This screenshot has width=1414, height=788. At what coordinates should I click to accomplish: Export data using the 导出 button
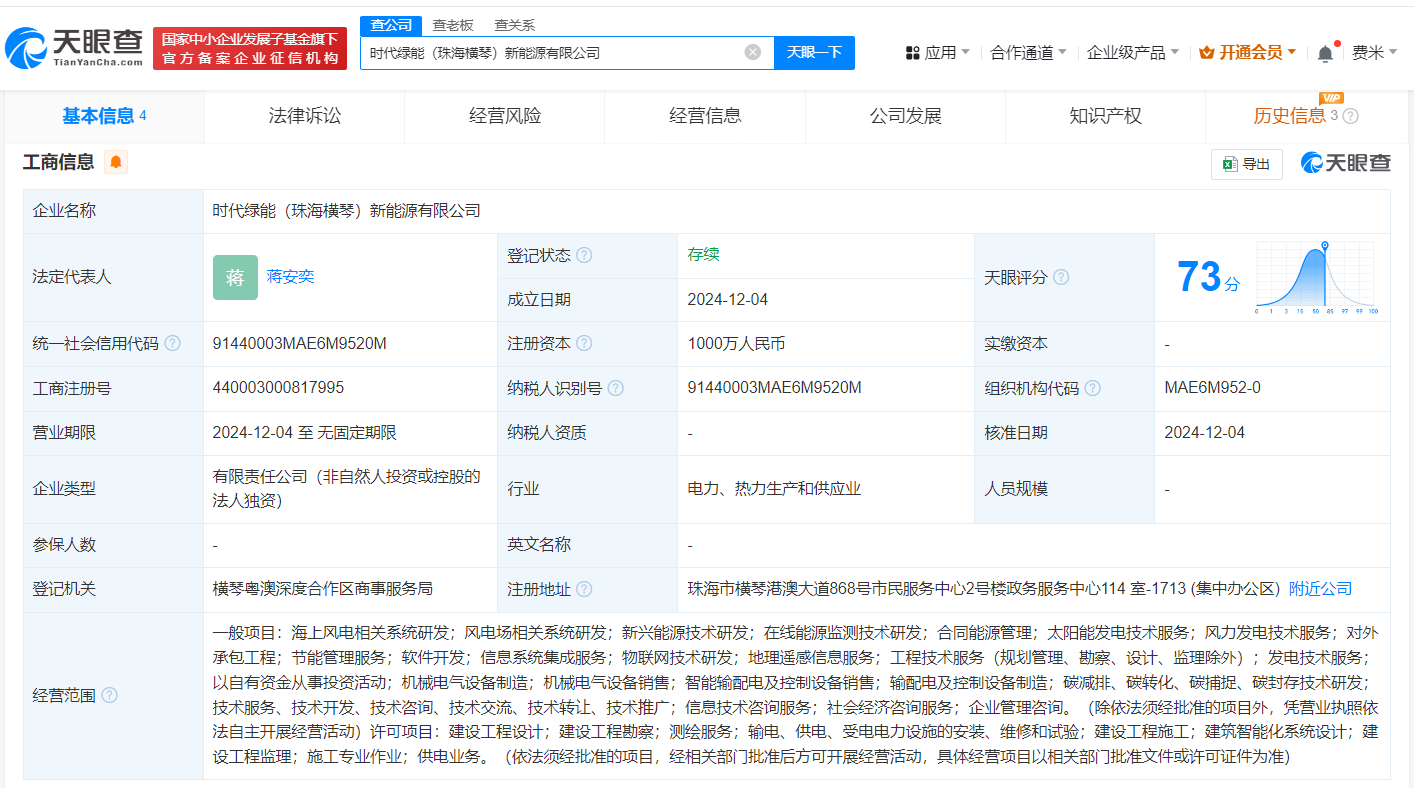coord(1246,164)
